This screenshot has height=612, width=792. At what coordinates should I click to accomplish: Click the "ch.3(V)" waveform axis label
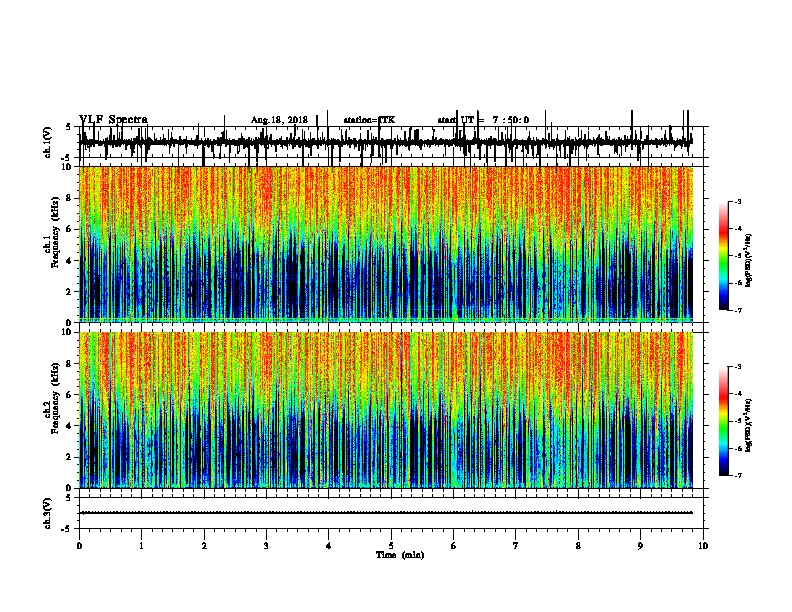click(47, 513)
